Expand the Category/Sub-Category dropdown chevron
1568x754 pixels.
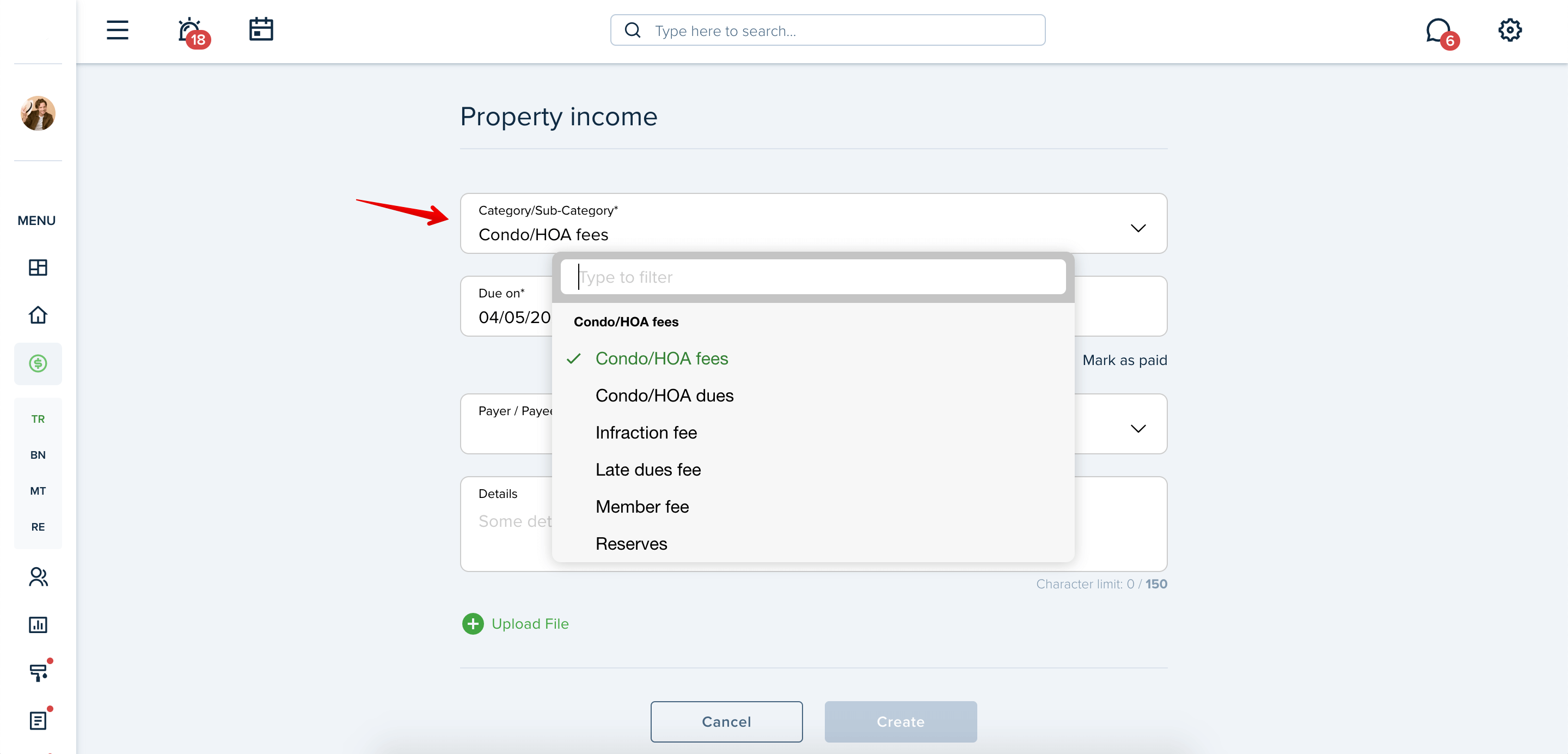[1138, 228]
